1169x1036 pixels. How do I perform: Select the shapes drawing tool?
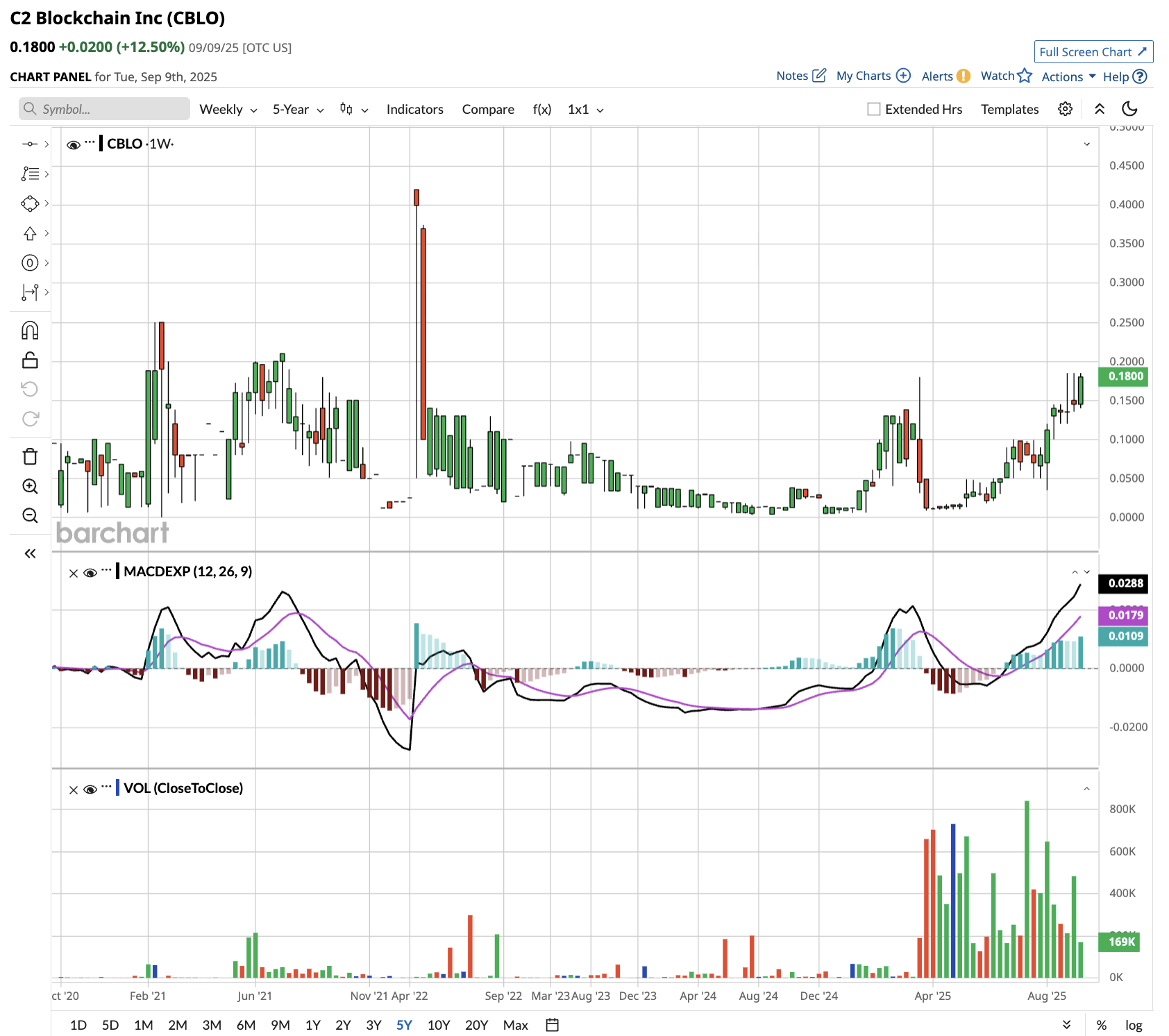30,203
